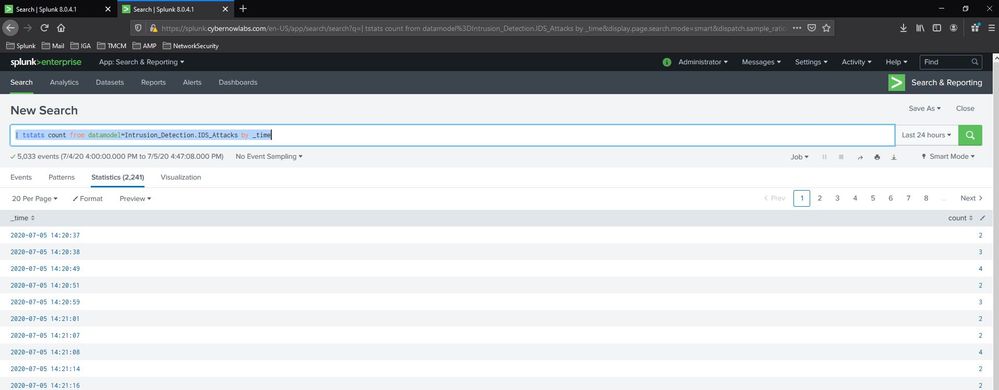Export results with download icon

[894, 157]
